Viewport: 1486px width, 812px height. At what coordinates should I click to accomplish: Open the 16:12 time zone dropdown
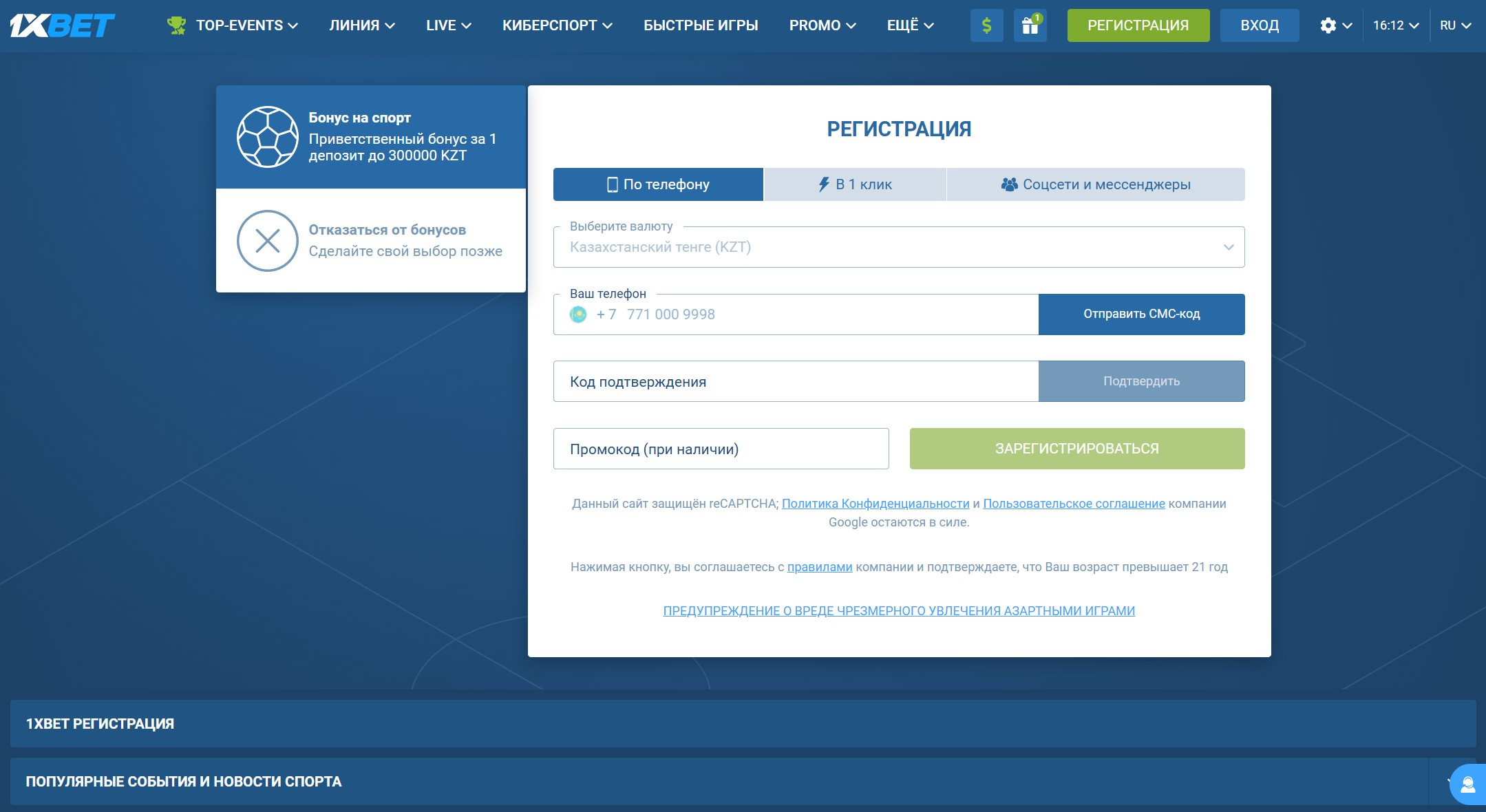[x=1396, y=25]
